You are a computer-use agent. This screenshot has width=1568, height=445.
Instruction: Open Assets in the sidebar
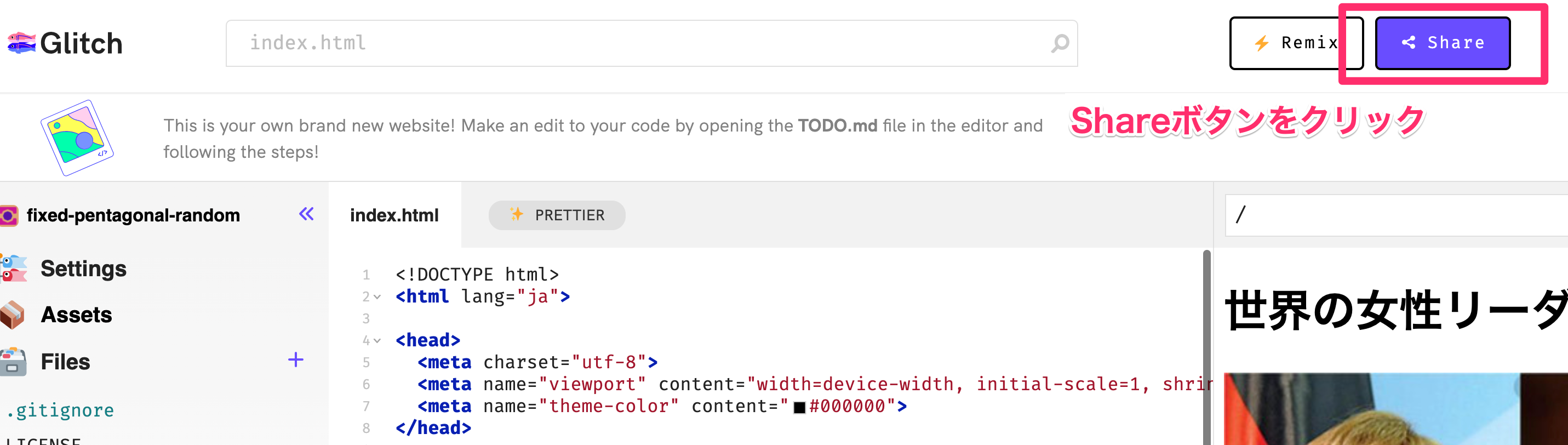tap(77, 315)
